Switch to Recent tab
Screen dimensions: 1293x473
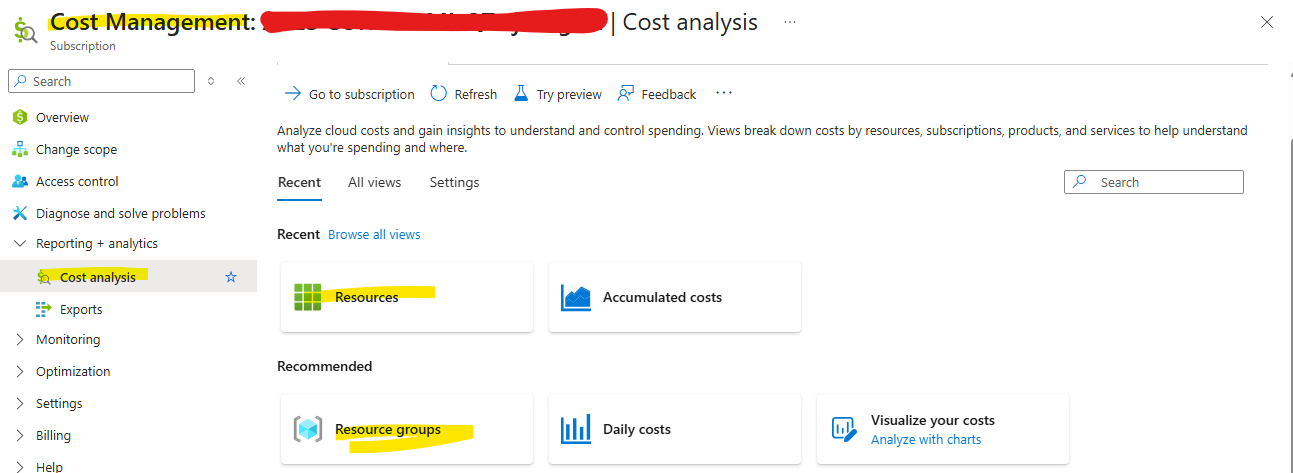299,182
